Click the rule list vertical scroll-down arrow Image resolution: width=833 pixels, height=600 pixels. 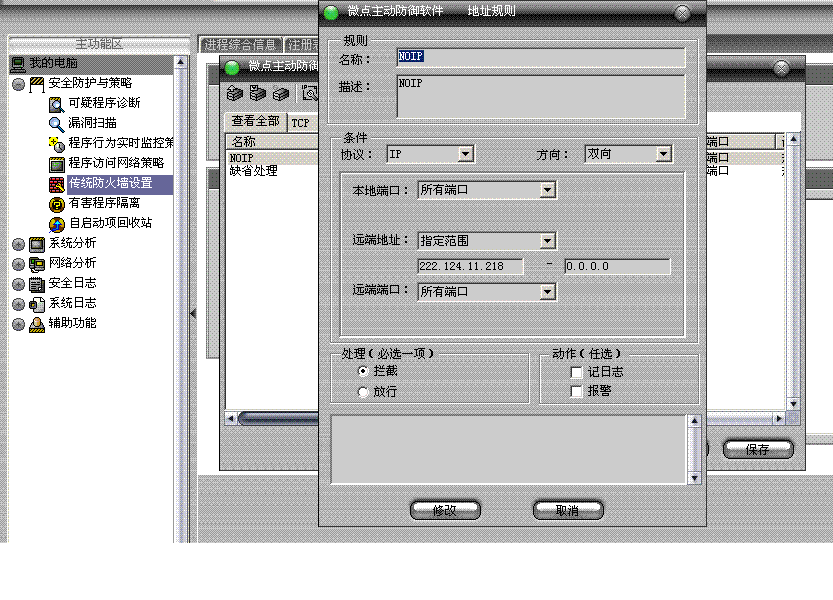[793, 404]
